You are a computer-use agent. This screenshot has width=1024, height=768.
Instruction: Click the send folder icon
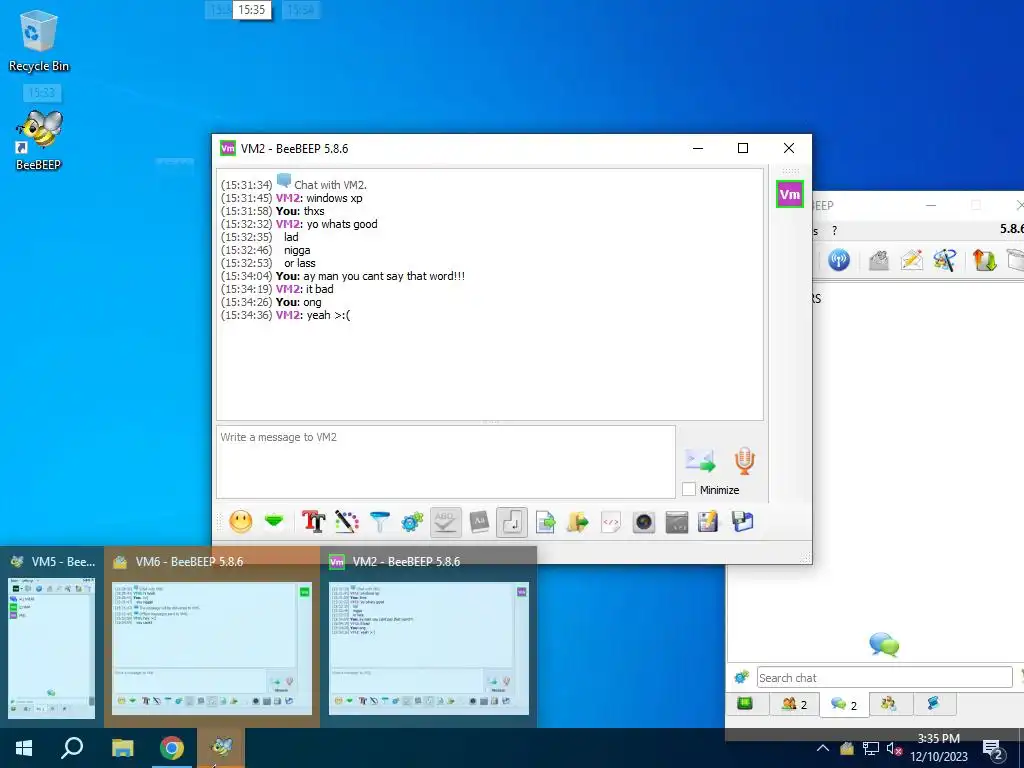point(577,522)
